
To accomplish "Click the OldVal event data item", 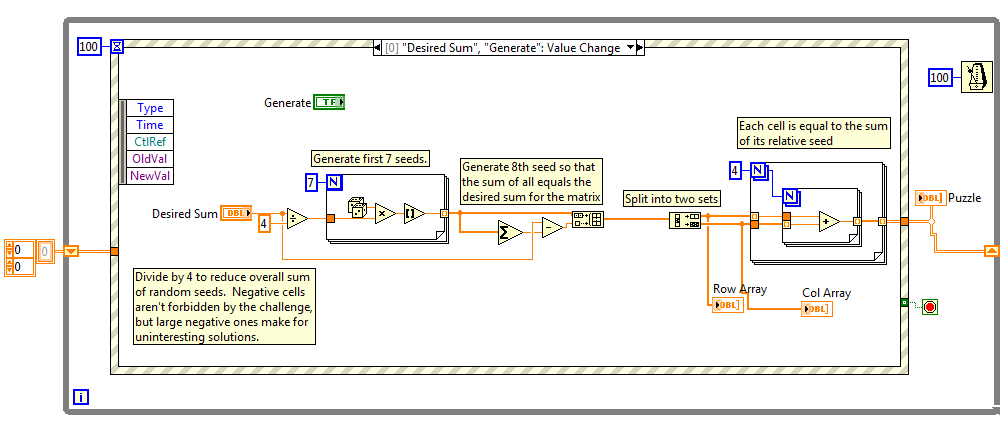I will click(x=150, y=158).
